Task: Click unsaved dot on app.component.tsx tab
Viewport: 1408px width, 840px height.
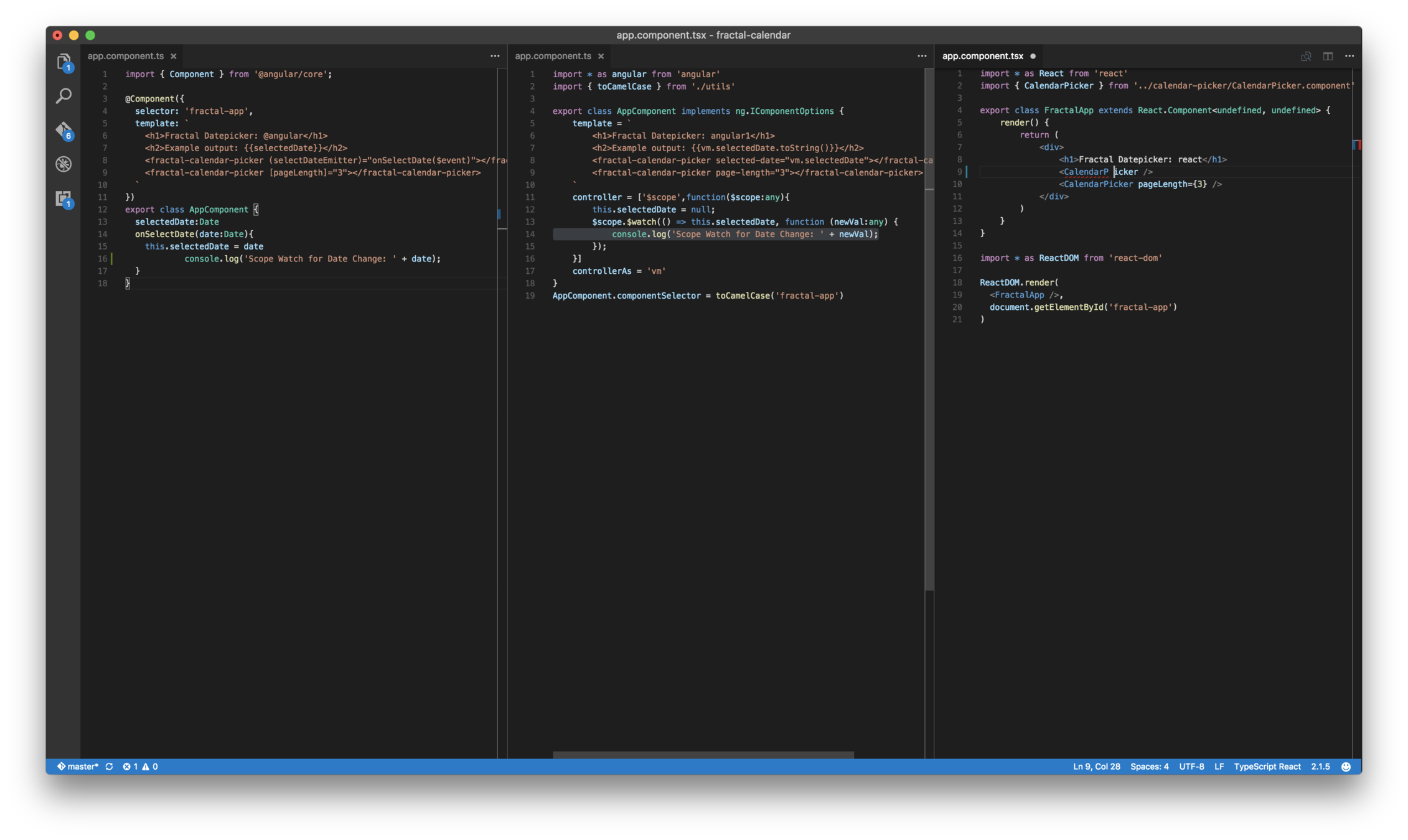Action: [x=1033, y=56]
